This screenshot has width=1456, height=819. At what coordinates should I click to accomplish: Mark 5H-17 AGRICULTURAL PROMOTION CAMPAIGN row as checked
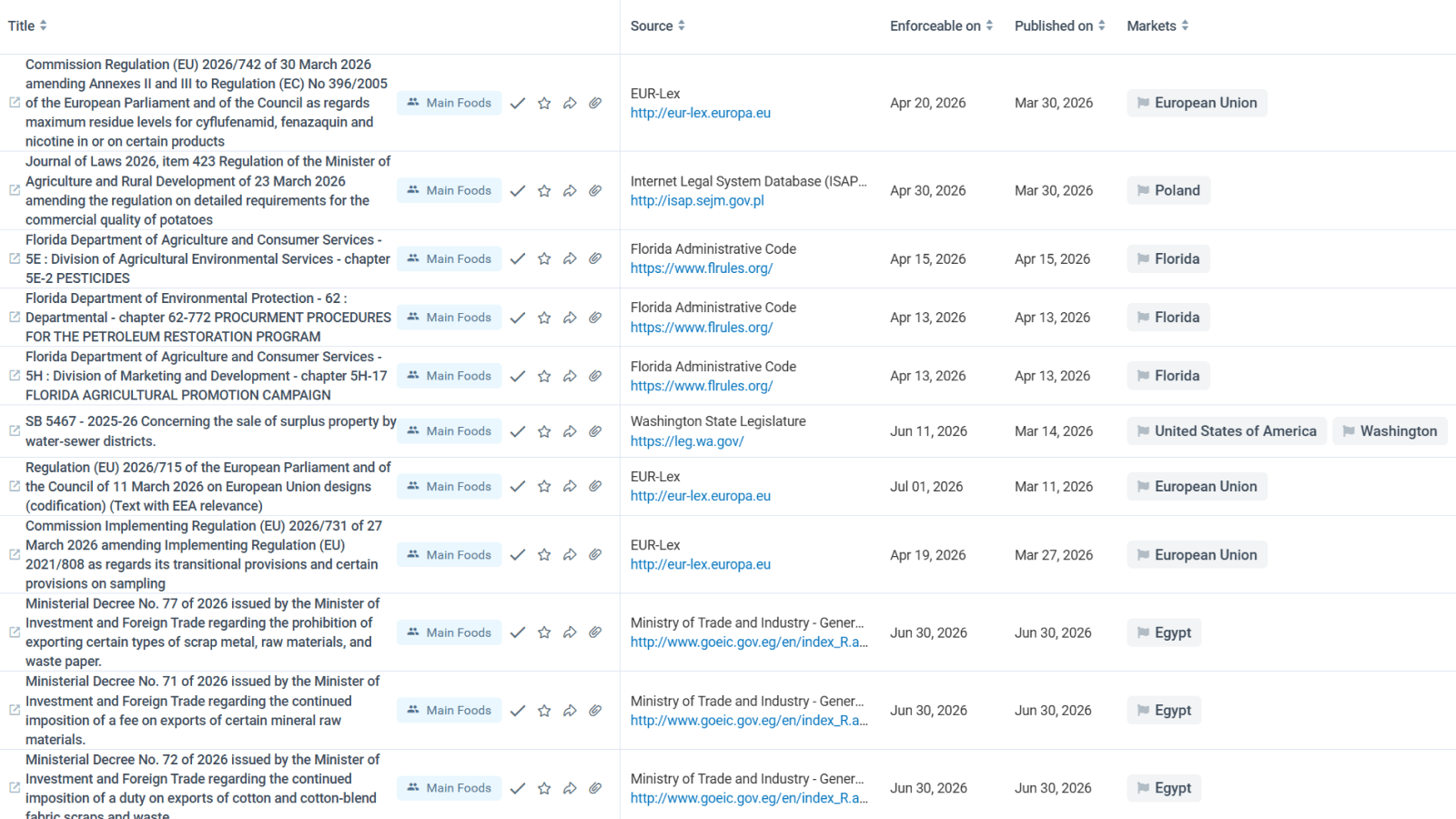tap(518, 376)
